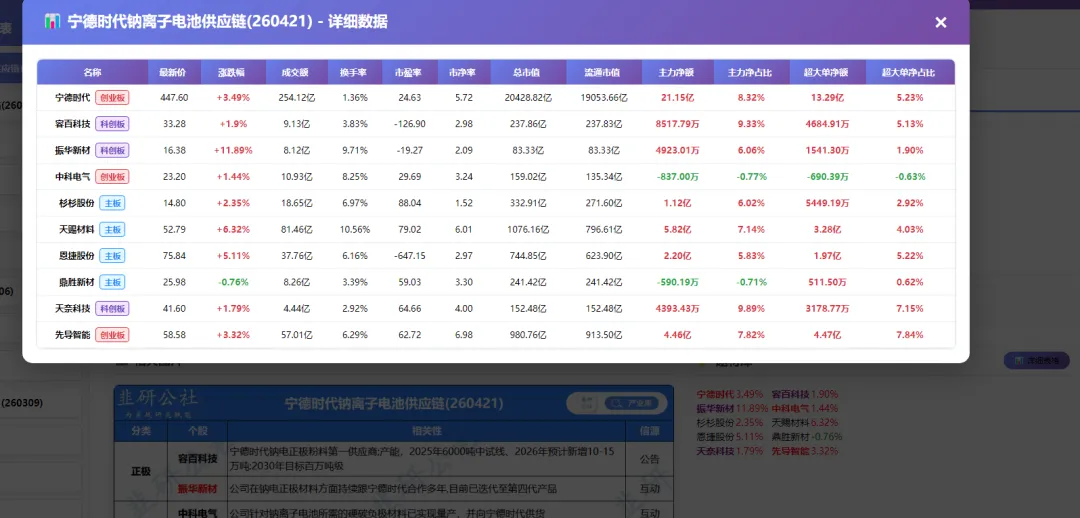This screenshot has width=1080, height=518.
Task: Open 天赐材料 stock name in dialog table
Action: click(77, 229)
